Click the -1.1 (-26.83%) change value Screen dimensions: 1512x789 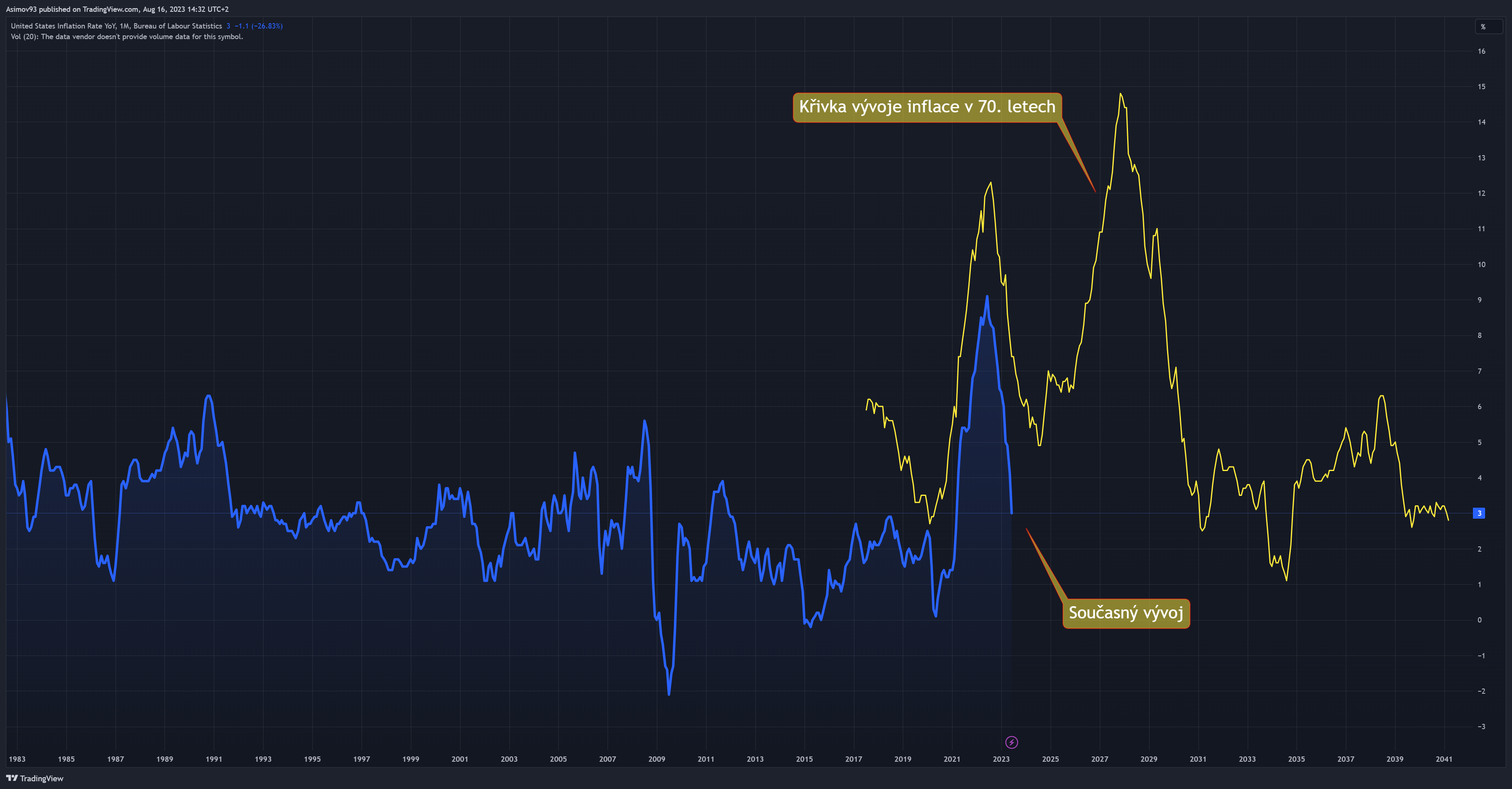click(258, 26)
